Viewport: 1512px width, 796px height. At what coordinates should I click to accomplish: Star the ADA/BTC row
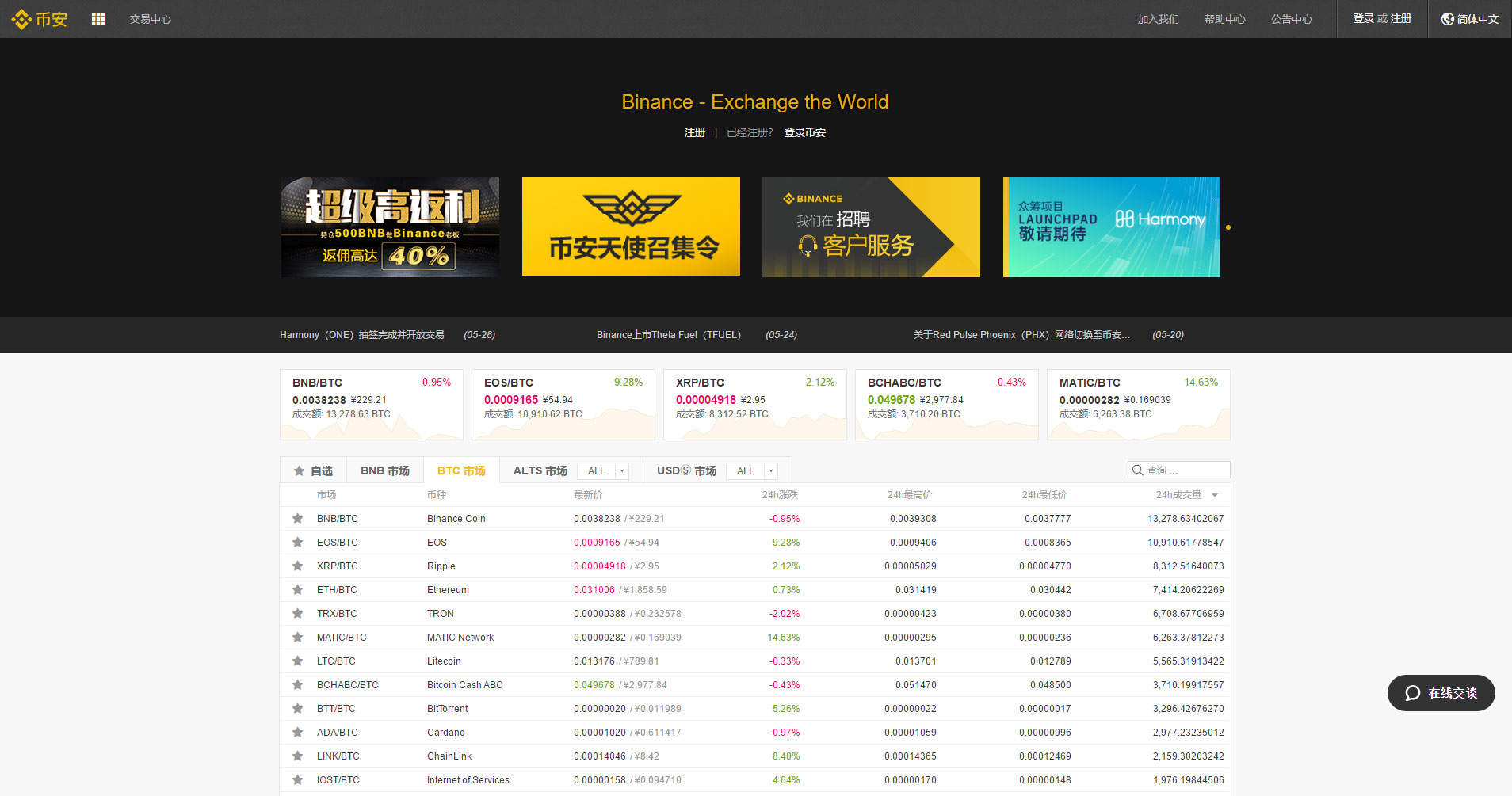point(297,733)
